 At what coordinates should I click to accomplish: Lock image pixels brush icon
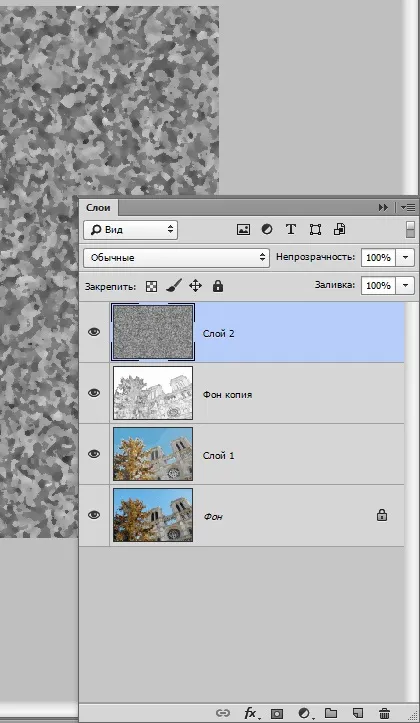pos(173,286)
